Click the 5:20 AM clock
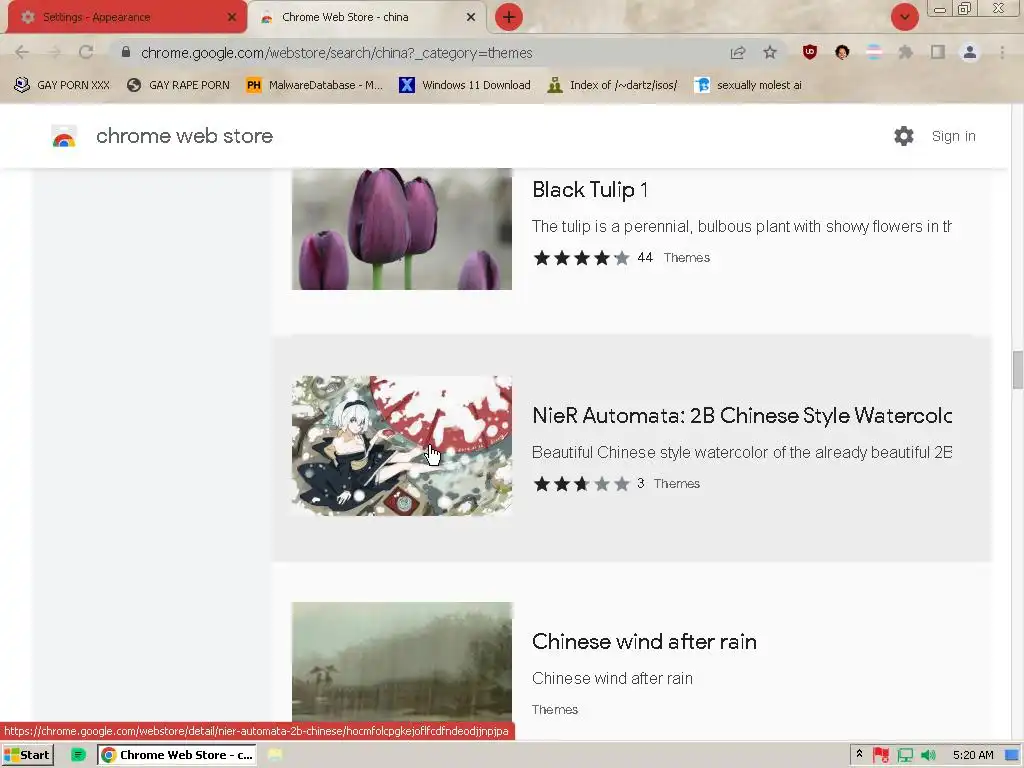 [x=973, y=755]
